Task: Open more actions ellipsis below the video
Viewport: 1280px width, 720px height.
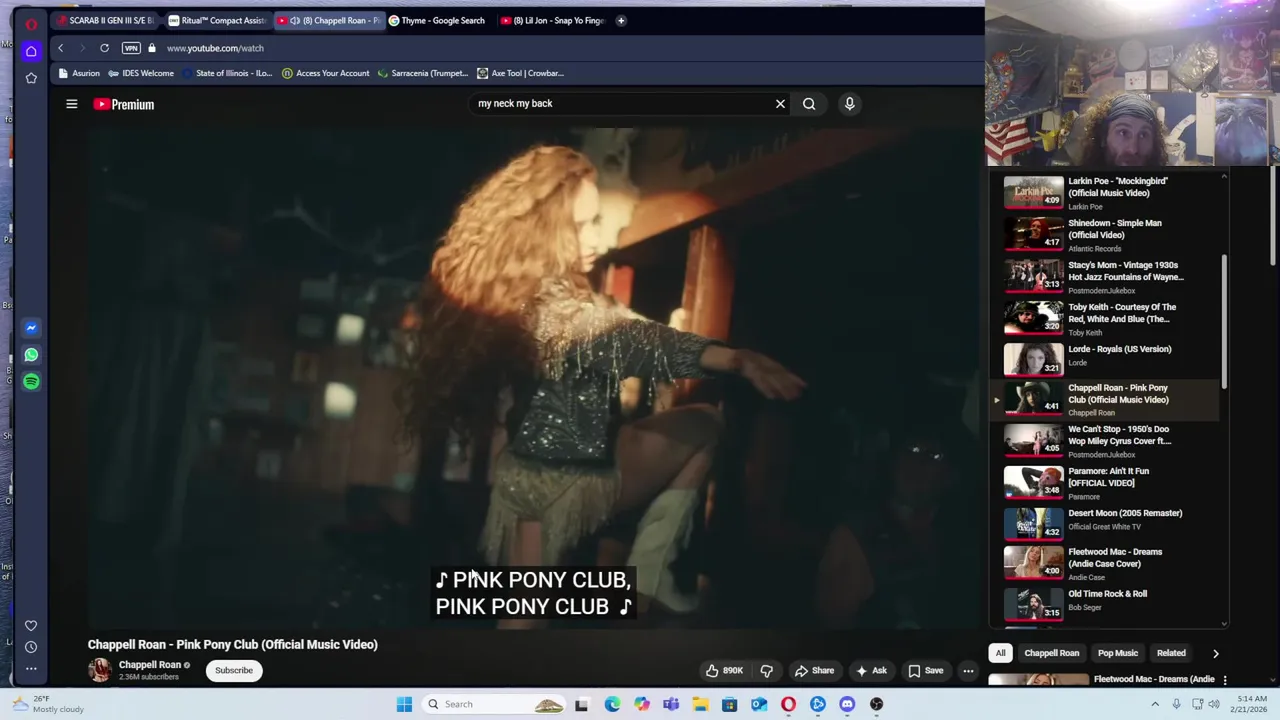Action: [x=968, y=671]
